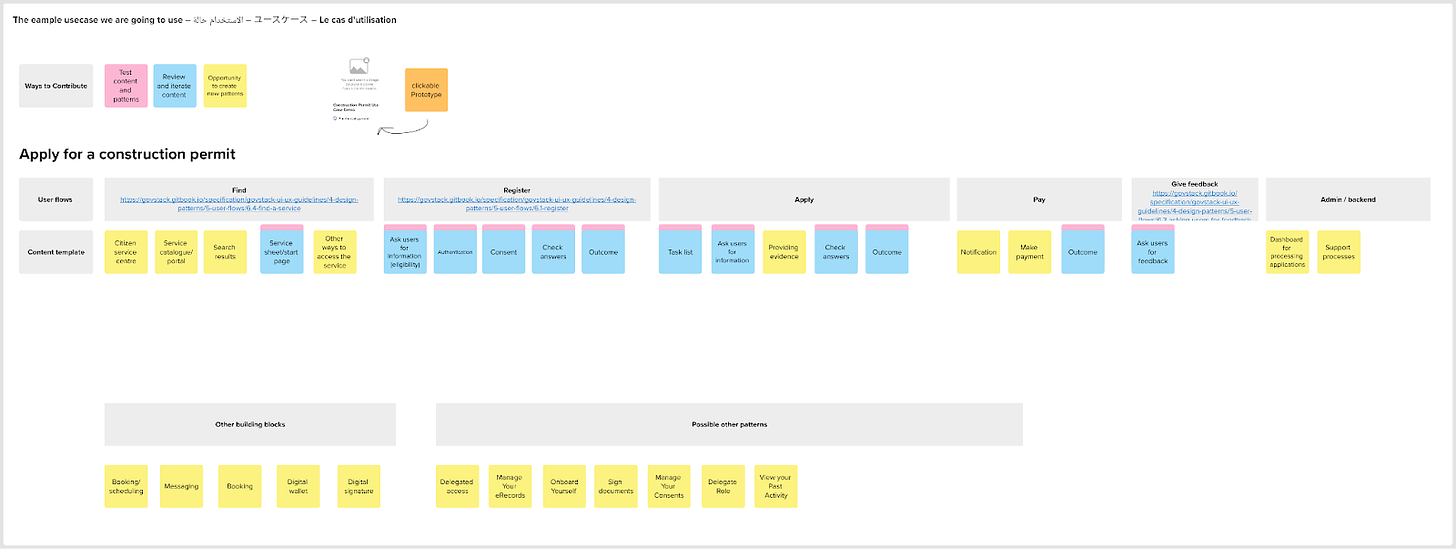Select the Opportunity to create new patterns note

click(225, 86)
